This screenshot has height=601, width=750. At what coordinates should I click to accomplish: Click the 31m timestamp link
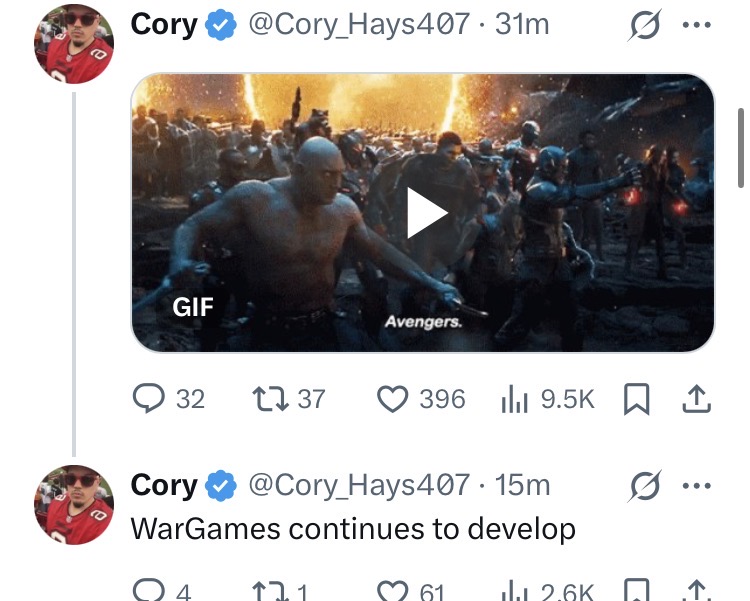(x=522, y=24)
